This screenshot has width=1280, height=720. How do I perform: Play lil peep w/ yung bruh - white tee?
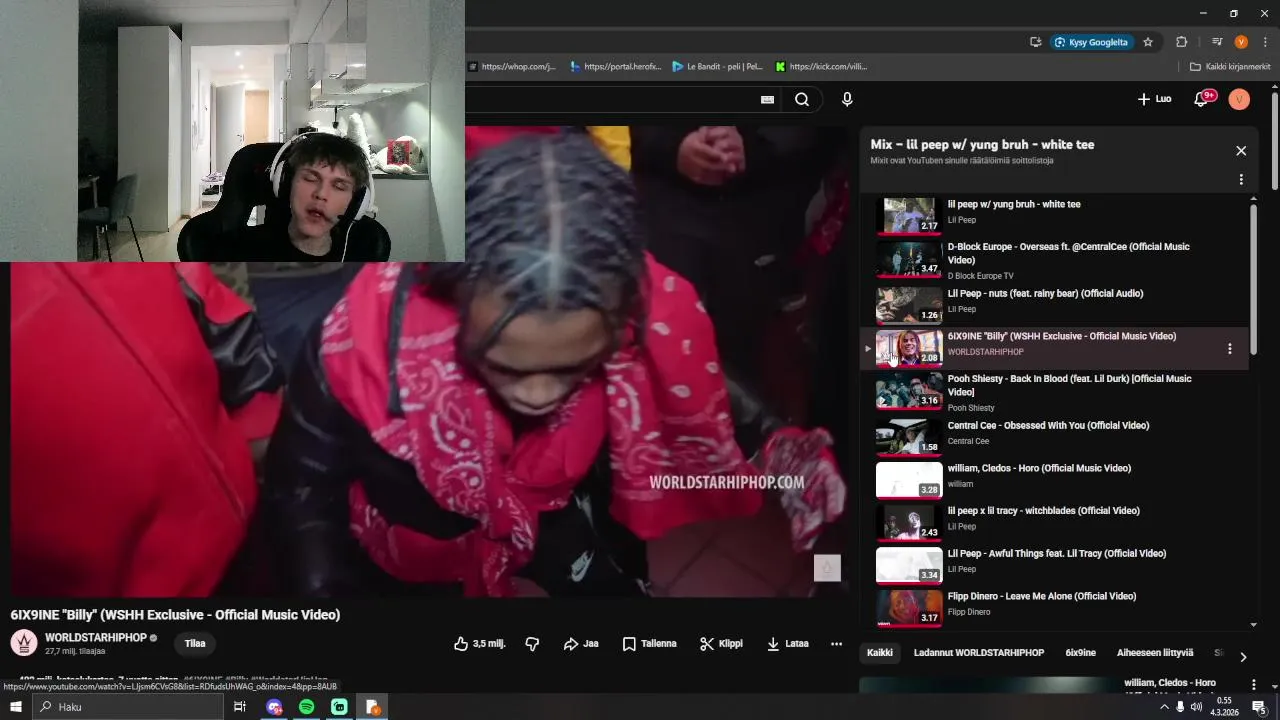(909, 215)
